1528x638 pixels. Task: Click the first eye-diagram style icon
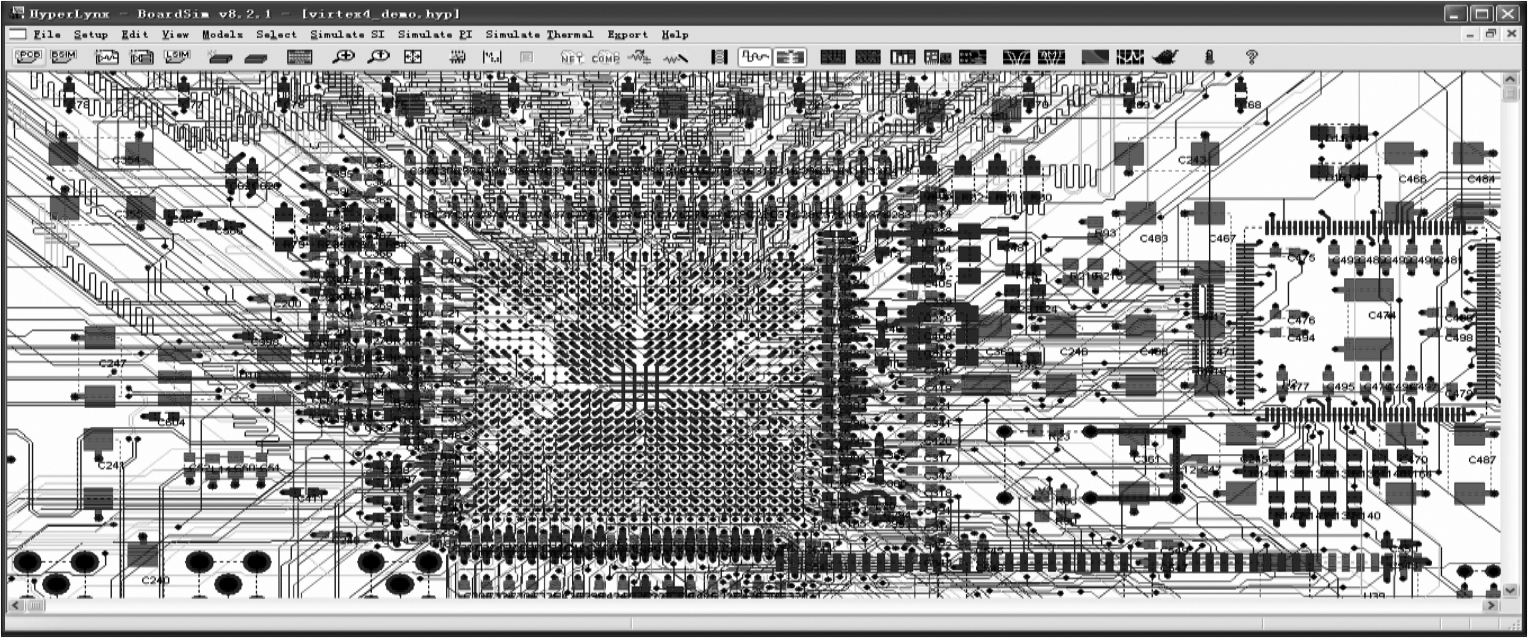pos(1017,58)
